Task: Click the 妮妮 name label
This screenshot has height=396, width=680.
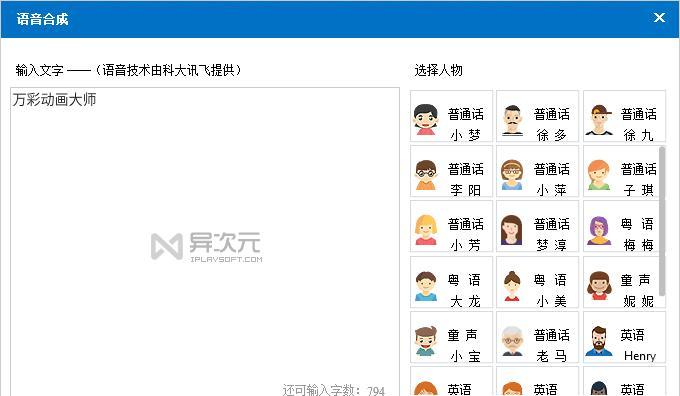Action: (638, 301)
